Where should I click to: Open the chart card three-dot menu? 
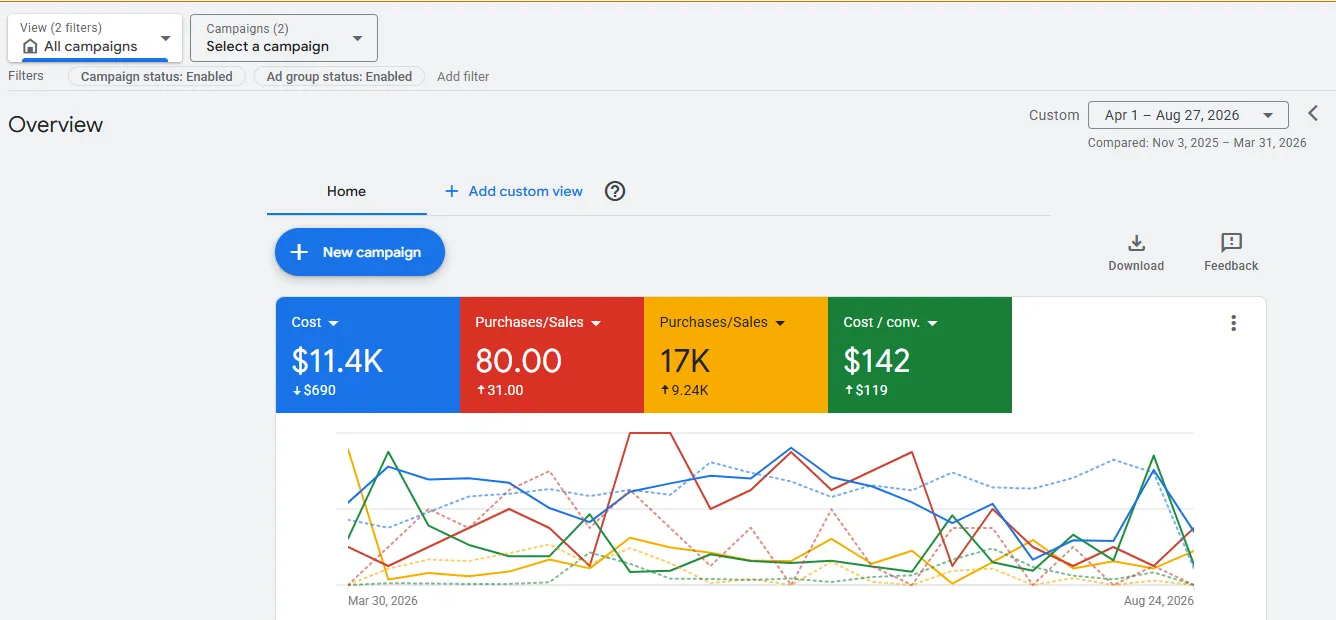coord(1234,323)
